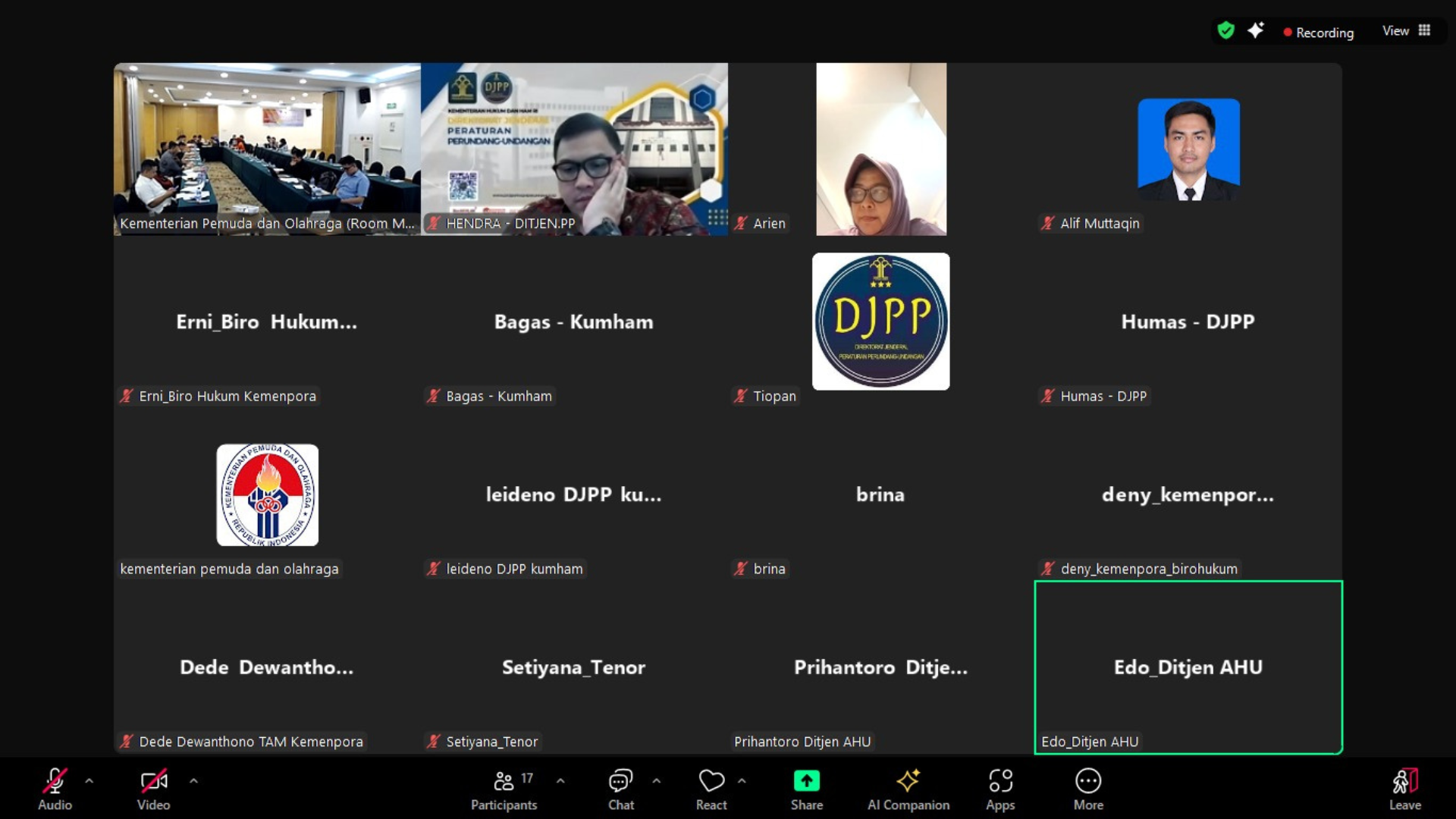Viewport: 1456px width, 819px height.
Task: Click Tiopan's DJPP logo avatar
Action: [x=880, y=322]
